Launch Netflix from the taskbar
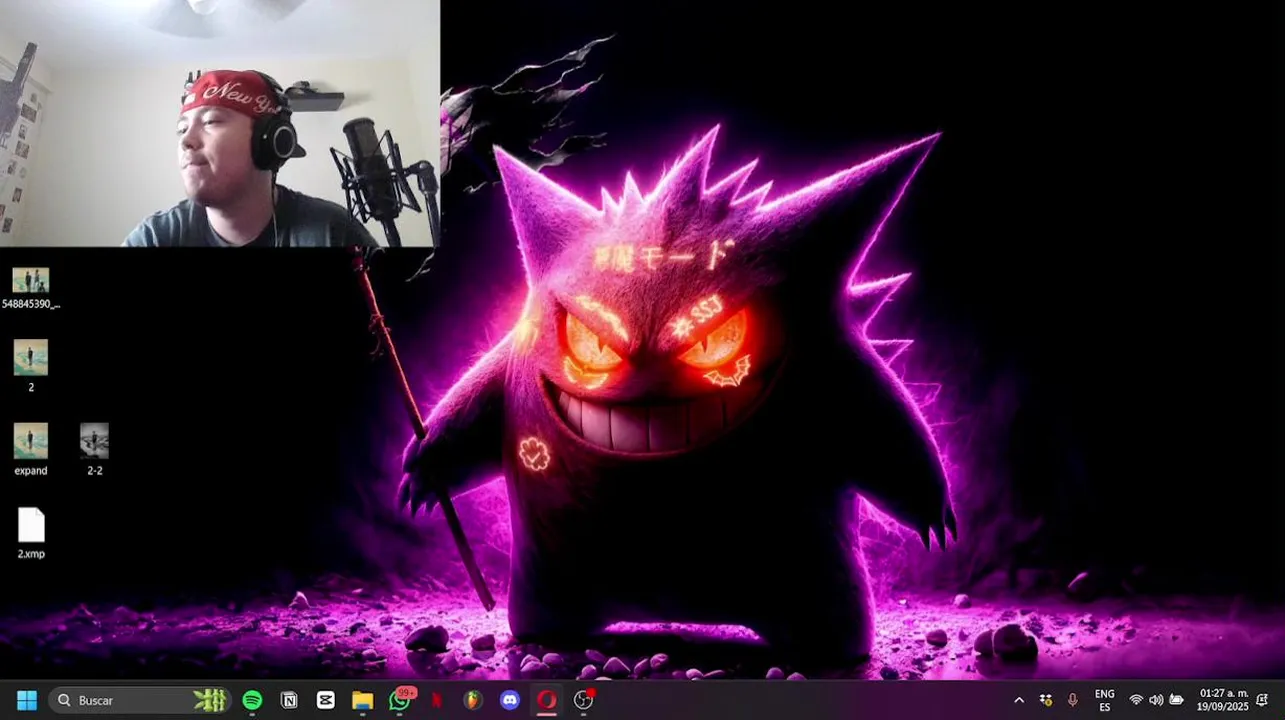This screenshot has width=1285, height=720. pyautogui.click(x=437, y=700)
